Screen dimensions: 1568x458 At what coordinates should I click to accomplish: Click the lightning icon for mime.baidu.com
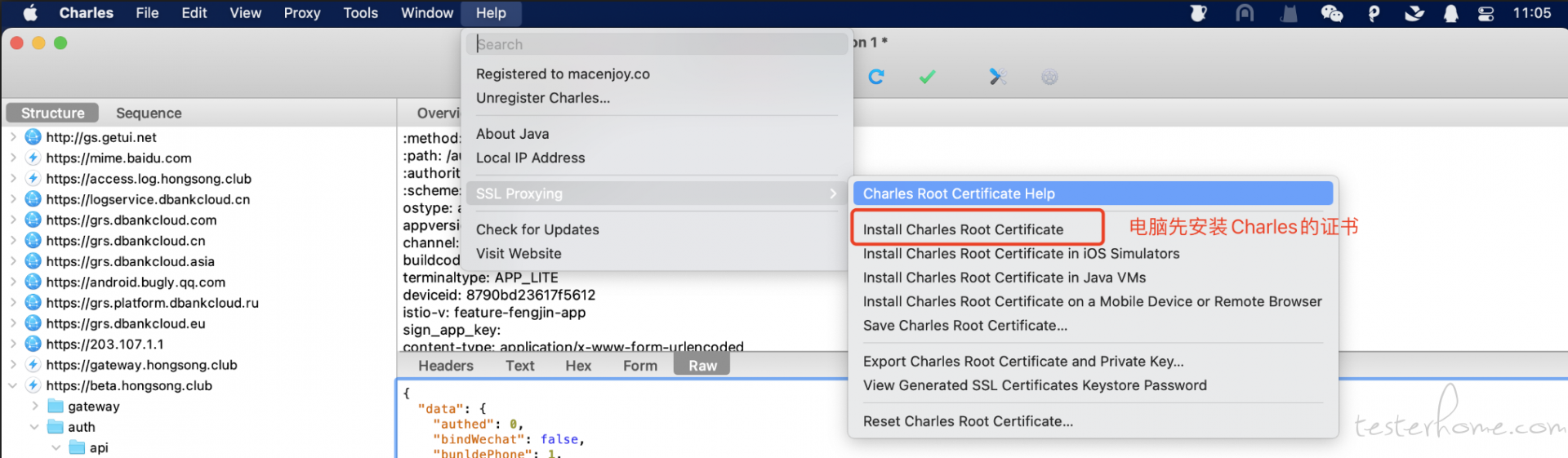(33, 158)
